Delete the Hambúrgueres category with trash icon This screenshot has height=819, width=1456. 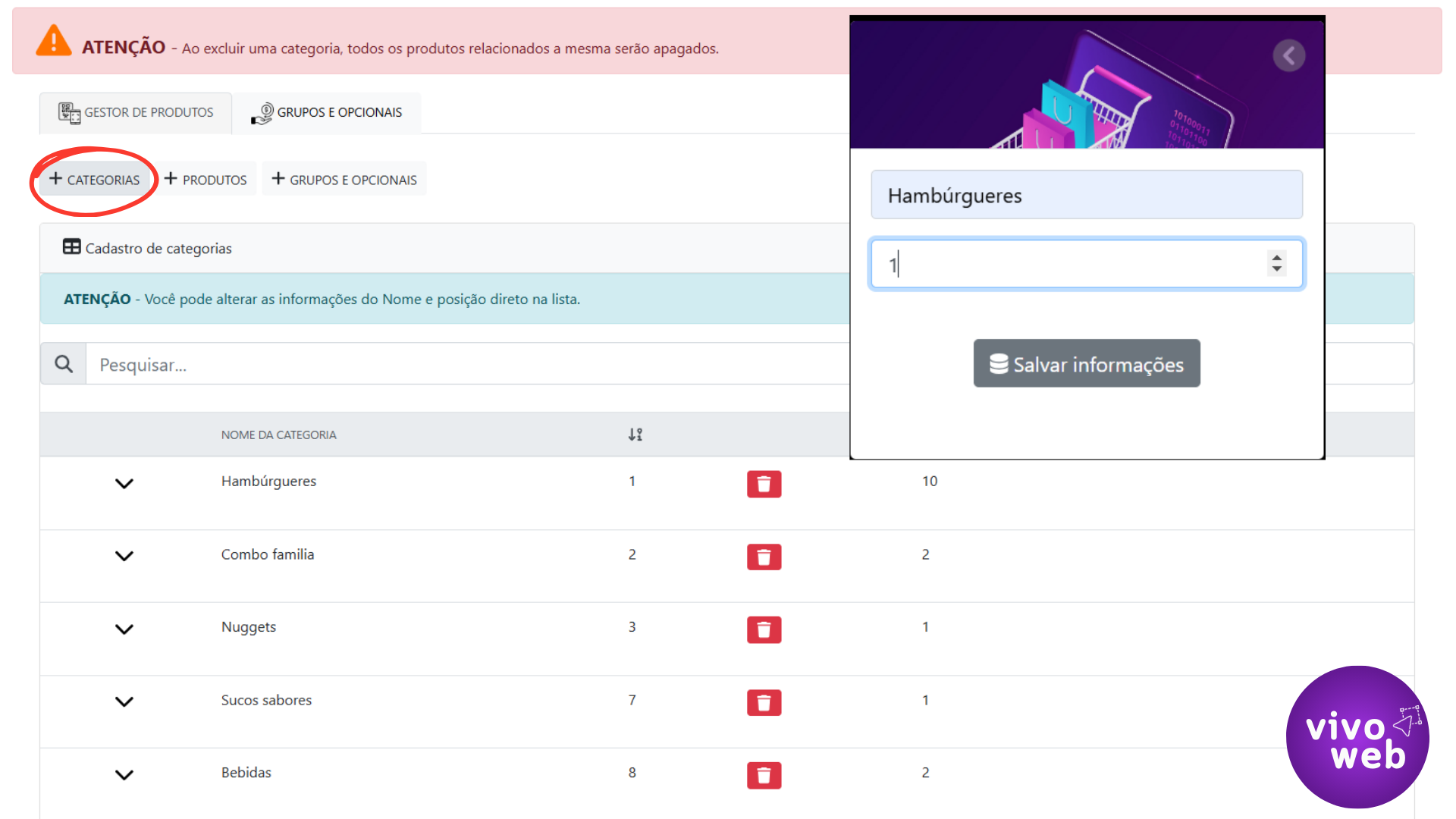point(764,484)
